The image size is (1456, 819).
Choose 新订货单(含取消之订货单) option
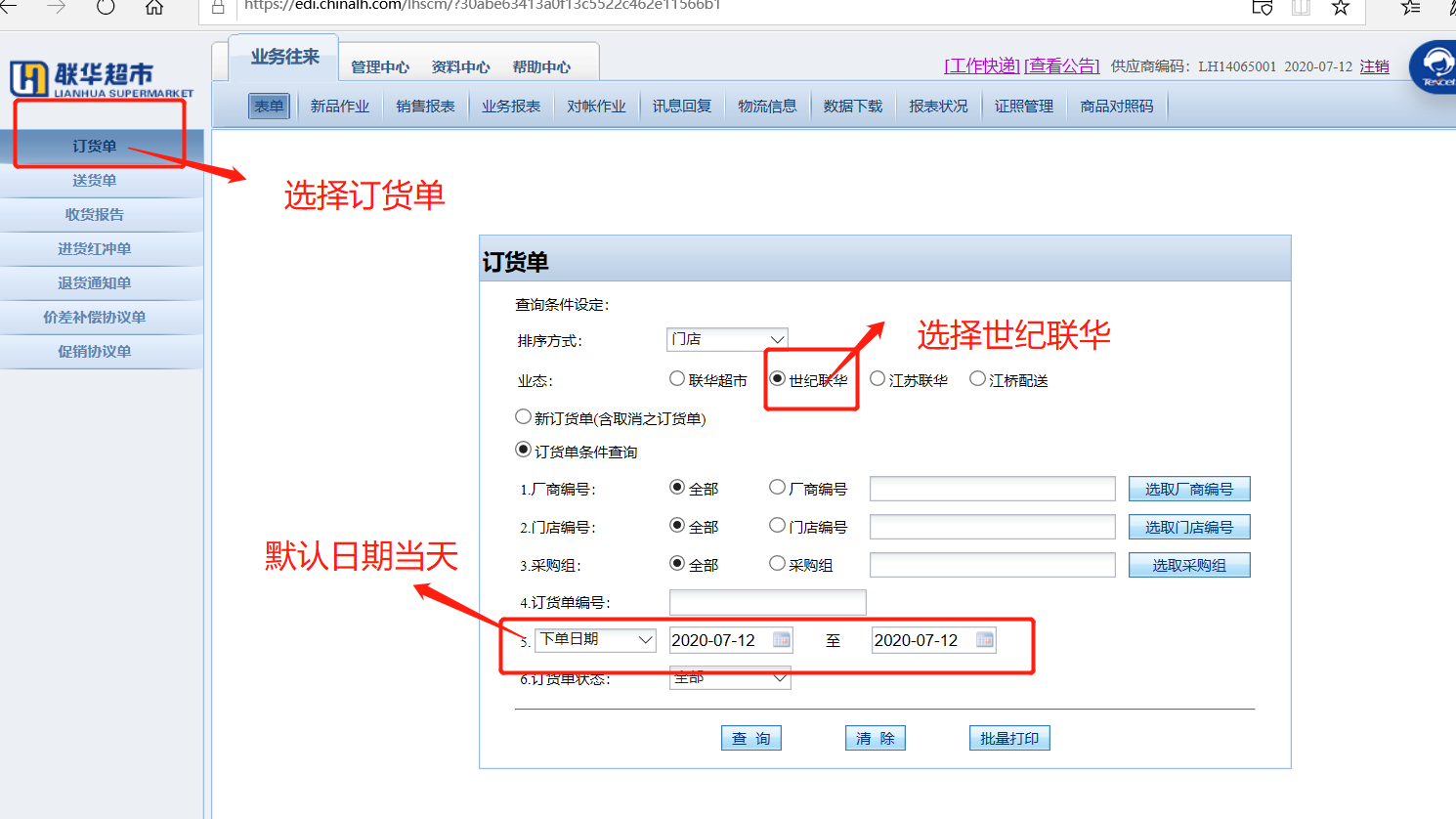(523, 416)
